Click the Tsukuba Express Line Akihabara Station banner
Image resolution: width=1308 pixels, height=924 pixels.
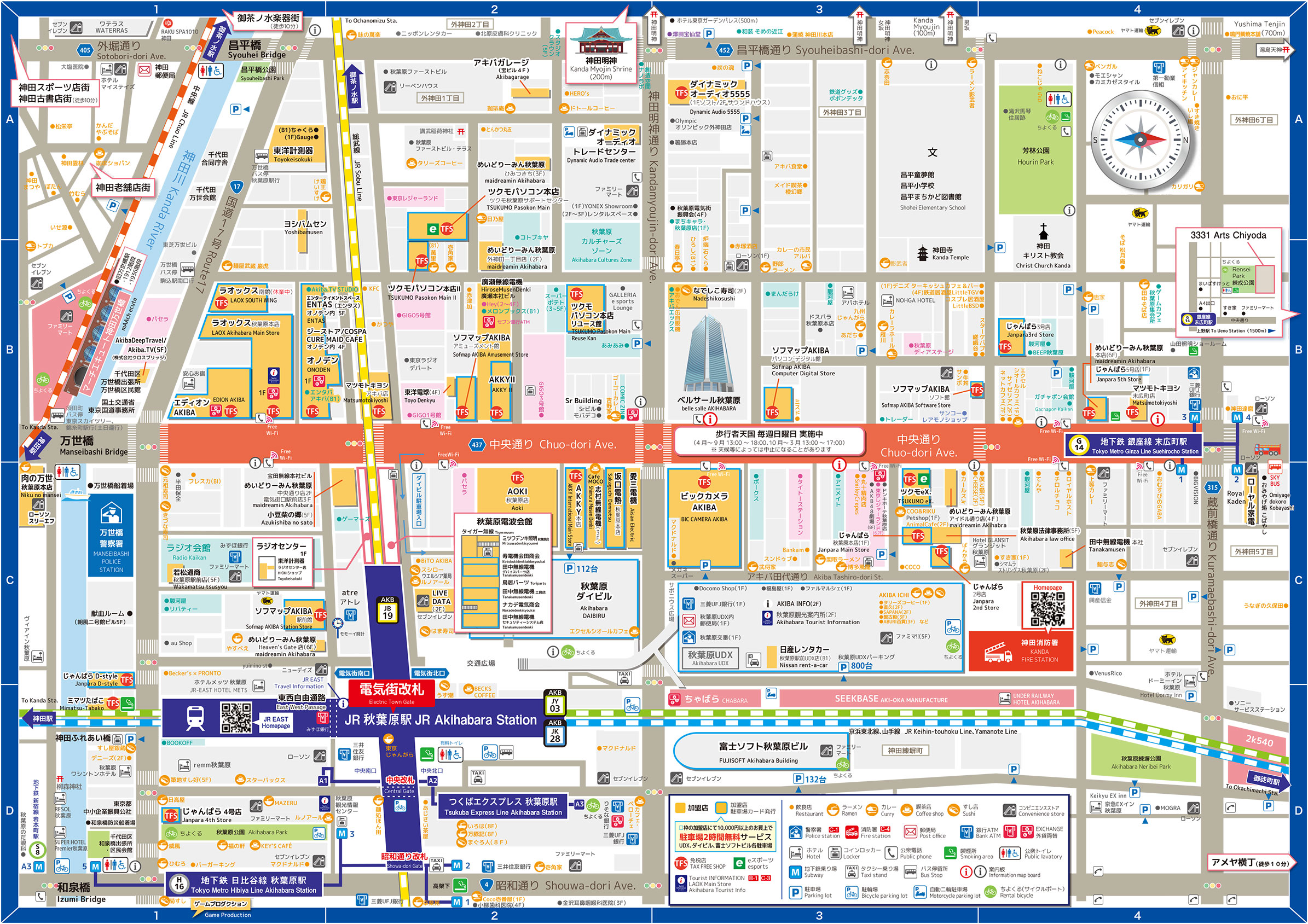tap(503, 807)
